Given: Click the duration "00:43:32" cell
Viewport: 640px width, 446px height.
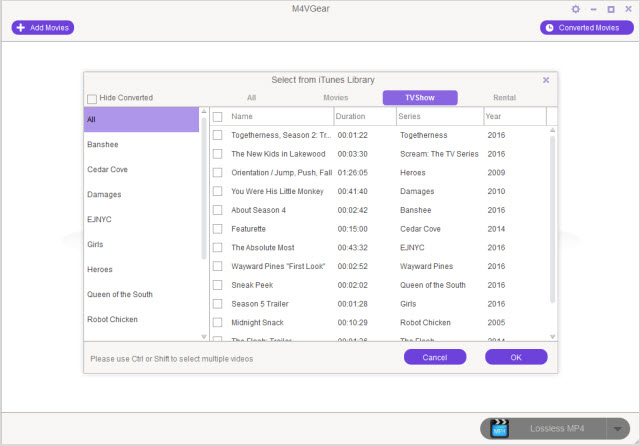Looking at the screenshot, I should 353,248.
